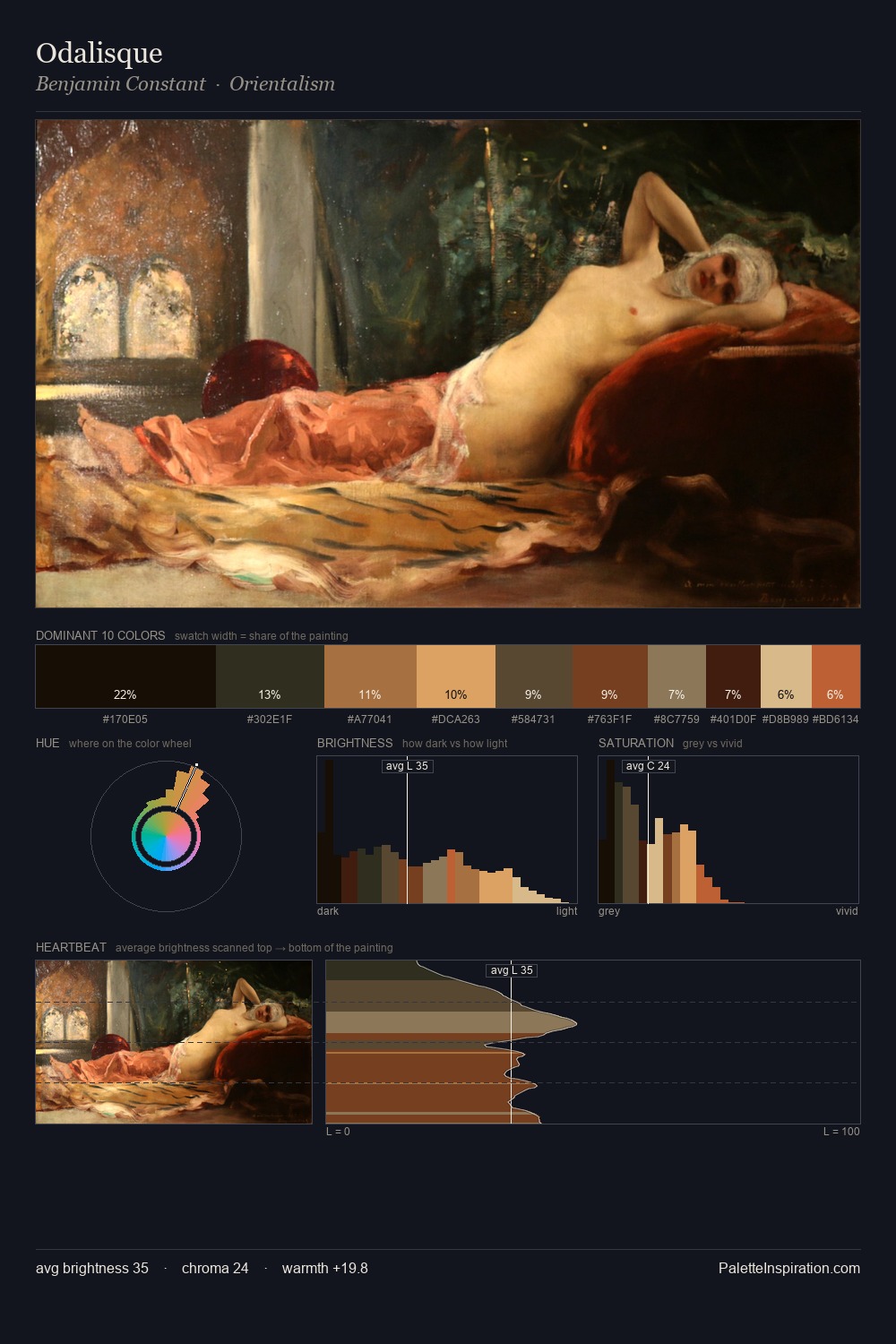Viewport: 896px width, 1344px height.
Task: Click the saturation histogram chart
Action: (728, 830)
